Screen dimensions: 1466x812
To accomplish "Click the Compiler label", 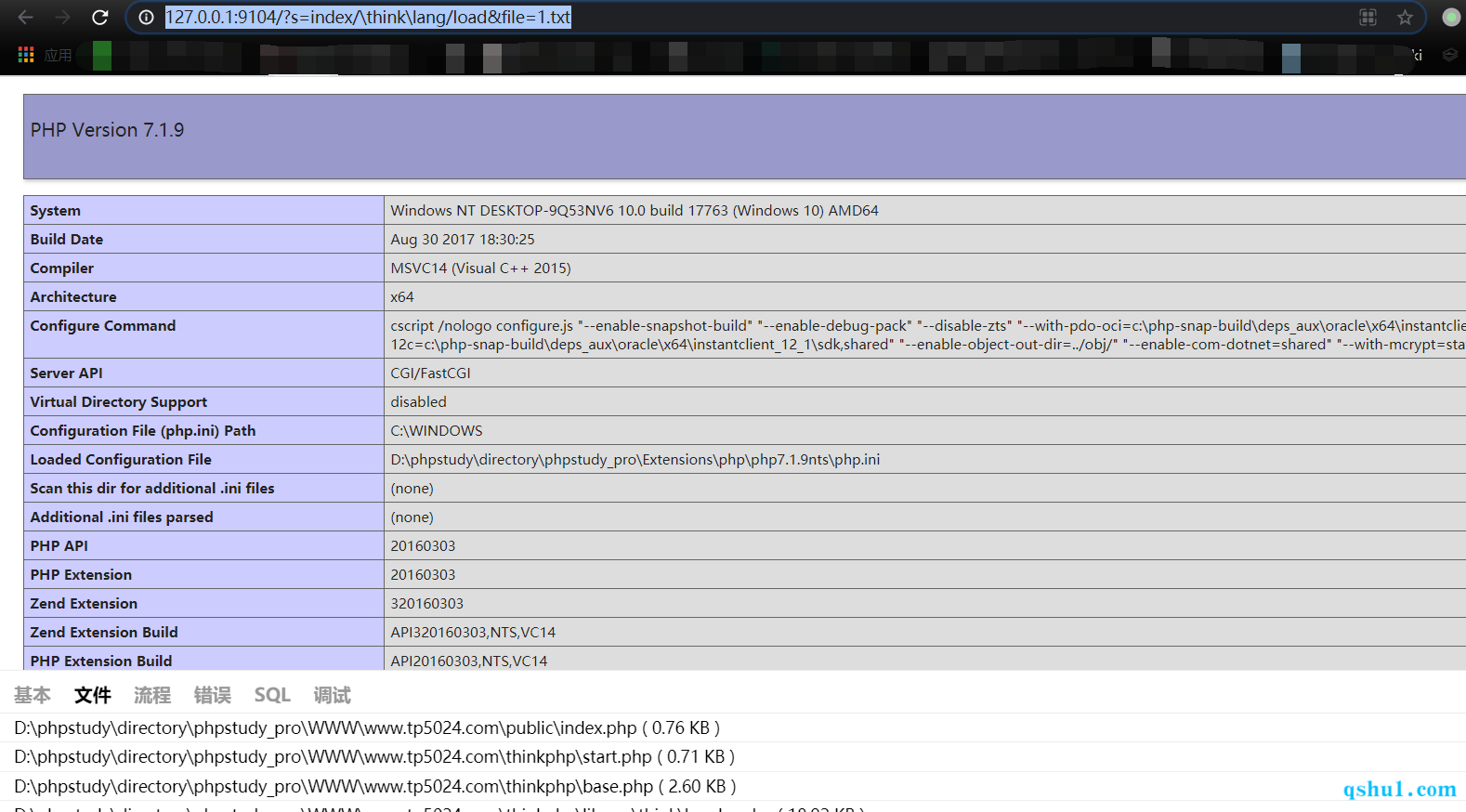I will pyautogui.click(x=61, y=268).
